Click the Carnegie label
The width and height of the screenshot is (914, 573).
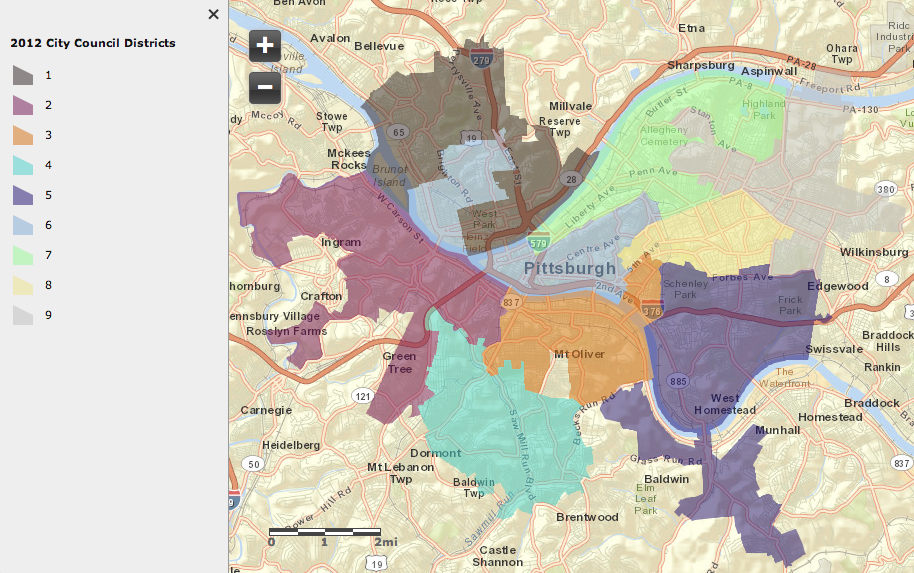point(266,410)
